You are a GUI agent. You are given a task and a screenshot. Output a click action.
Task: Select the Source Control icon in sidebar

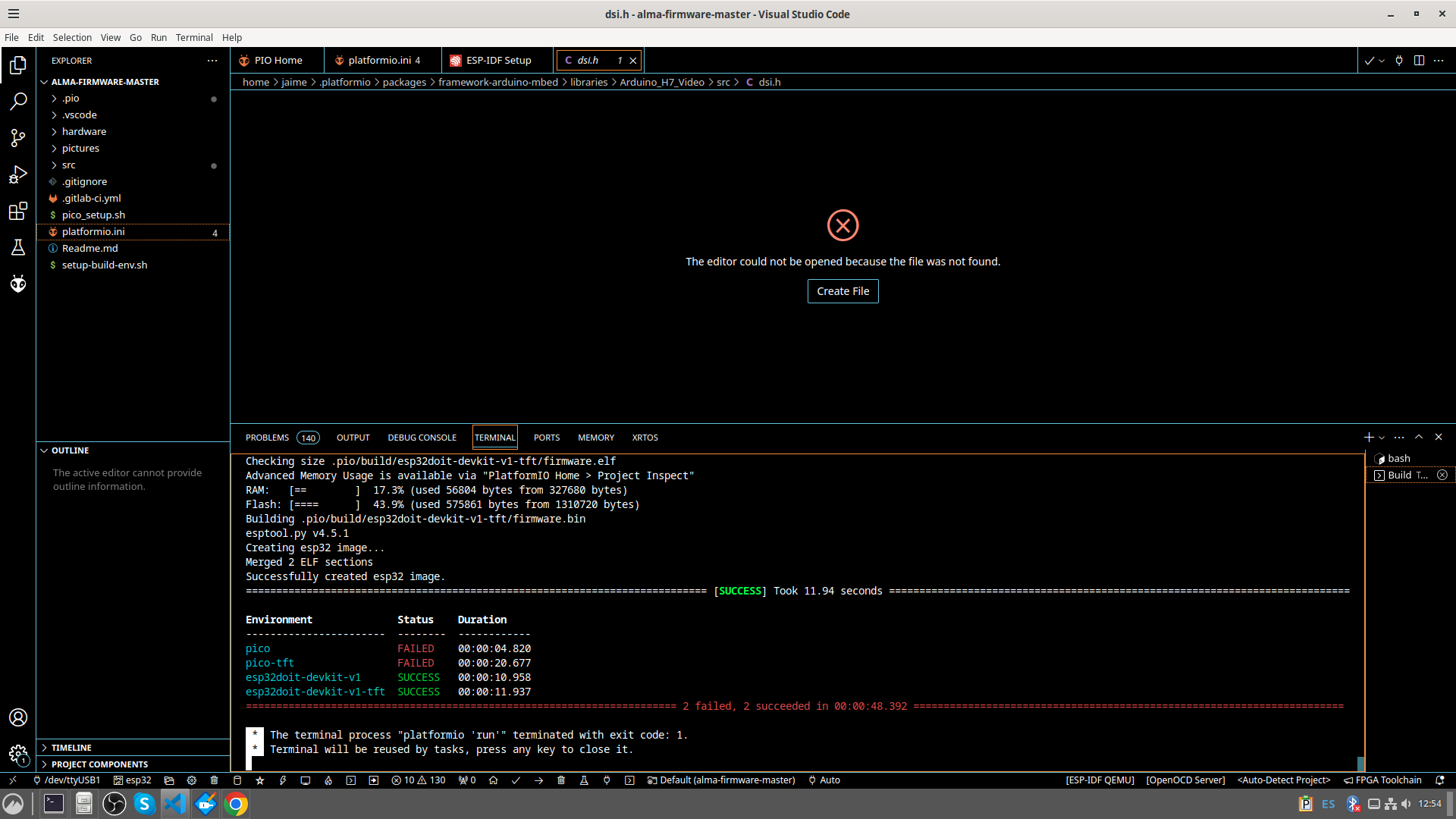coord(18,137)
